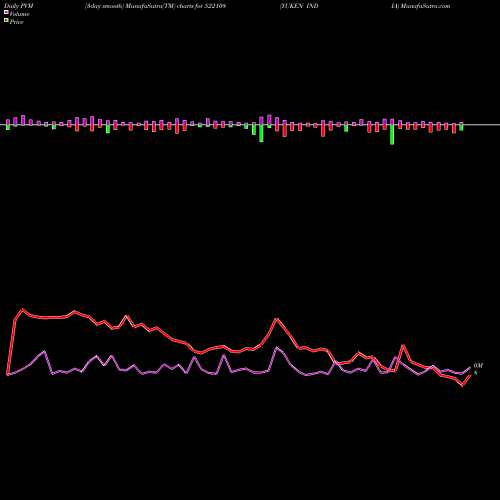The width and height of the screenshot is (500, 500).
Task: Click the 'Price' legend label
Action: 16,22
